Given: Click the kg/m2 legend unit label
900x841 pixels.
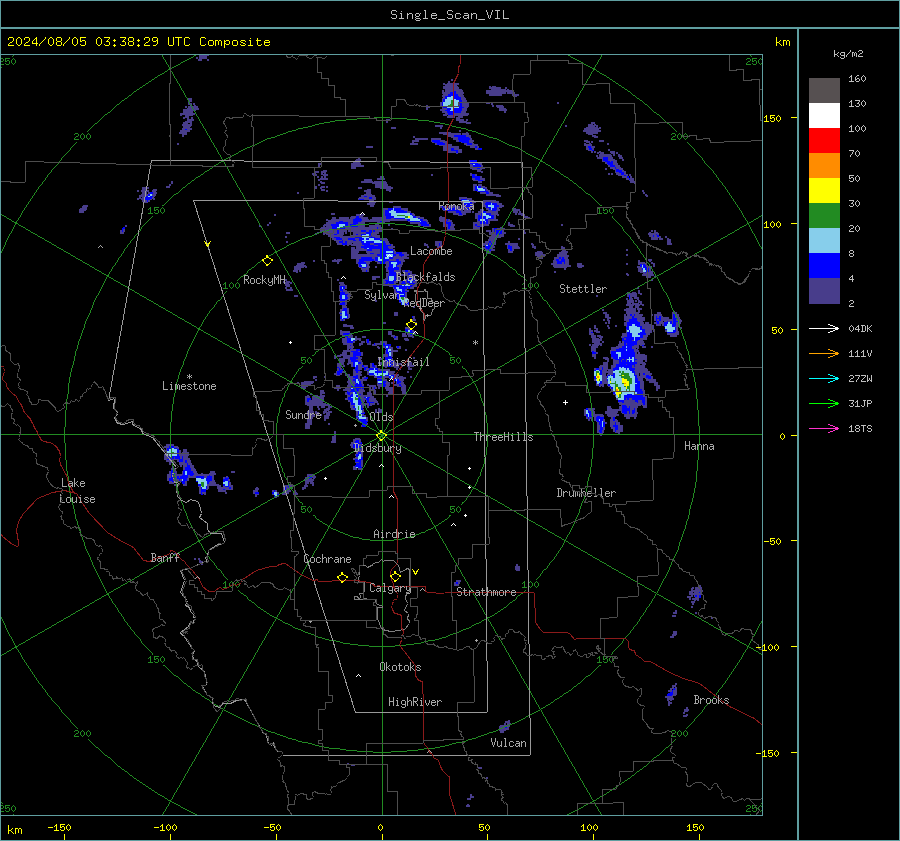Looking at the screenshot, I should click(x=848, y=54).
